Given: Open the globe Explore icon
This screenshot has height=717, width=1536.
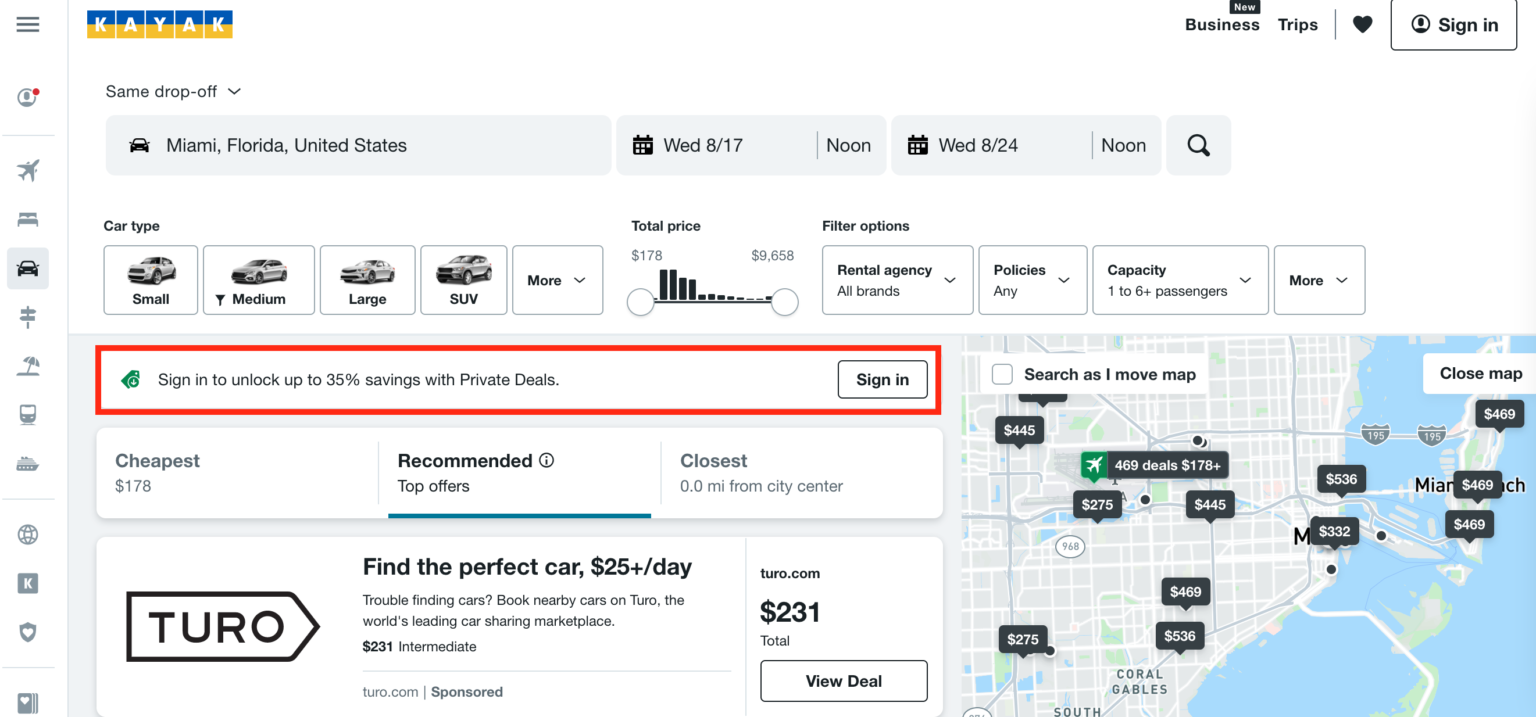Looking at the screenshot, I should point(27,534).
